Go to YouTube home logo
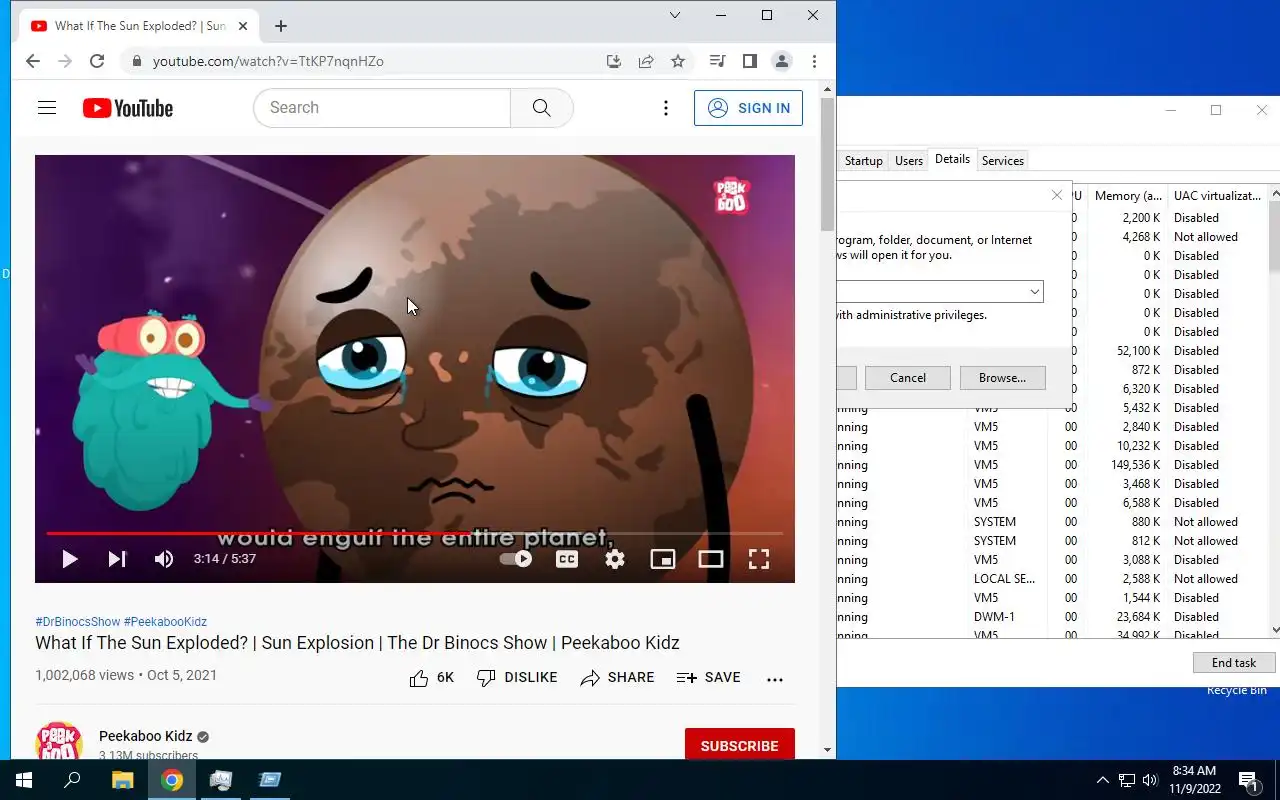Image resolution: width=1280 pixels, height=800 pixels. [x=128, y=108]
